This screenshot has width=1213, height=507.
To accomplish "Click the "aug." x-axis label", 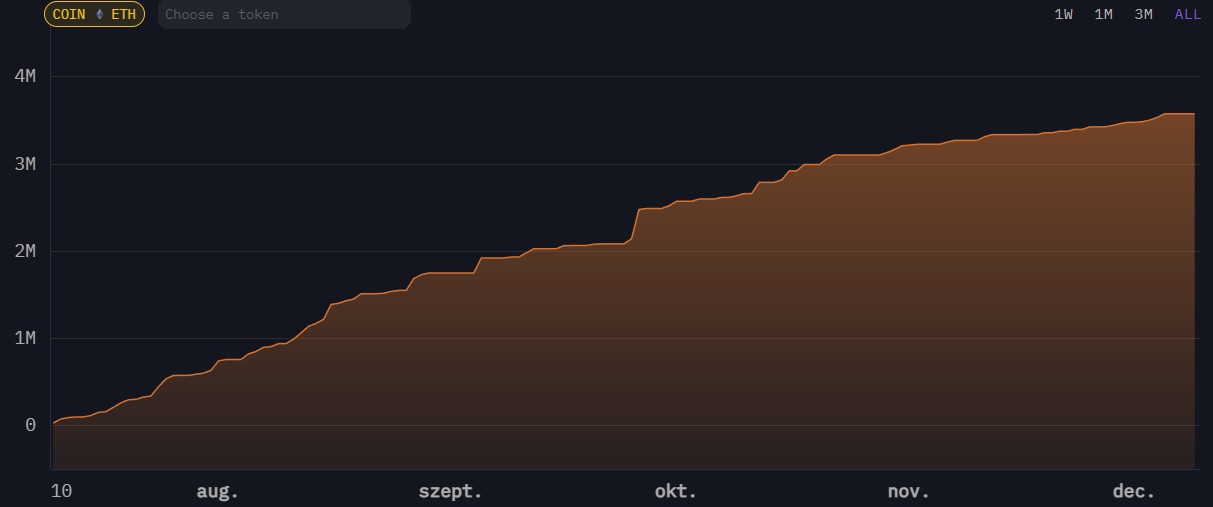I will 218,491.
